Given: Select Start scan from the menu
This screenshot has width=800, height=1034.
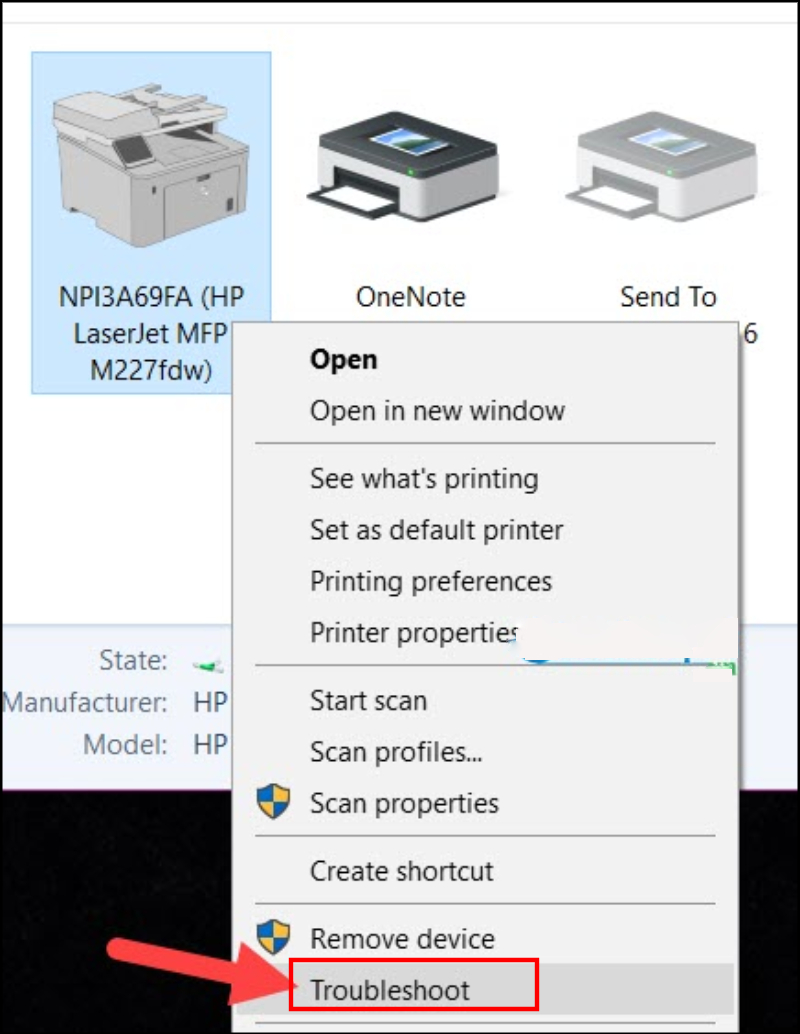Looking at the screenshot, I should pyautogui.click(x=370, y=701).
